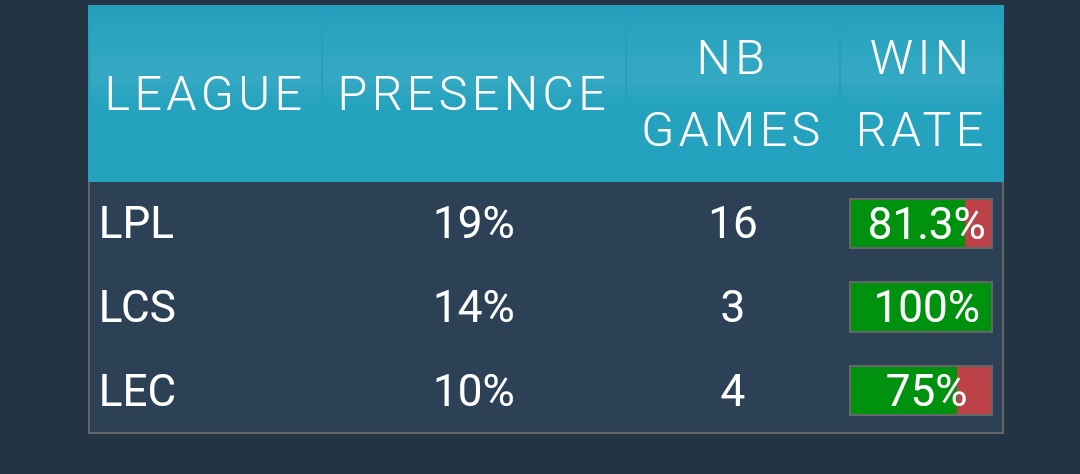
Task: Select the LPL league name
Action: click(x=137, y=223)
